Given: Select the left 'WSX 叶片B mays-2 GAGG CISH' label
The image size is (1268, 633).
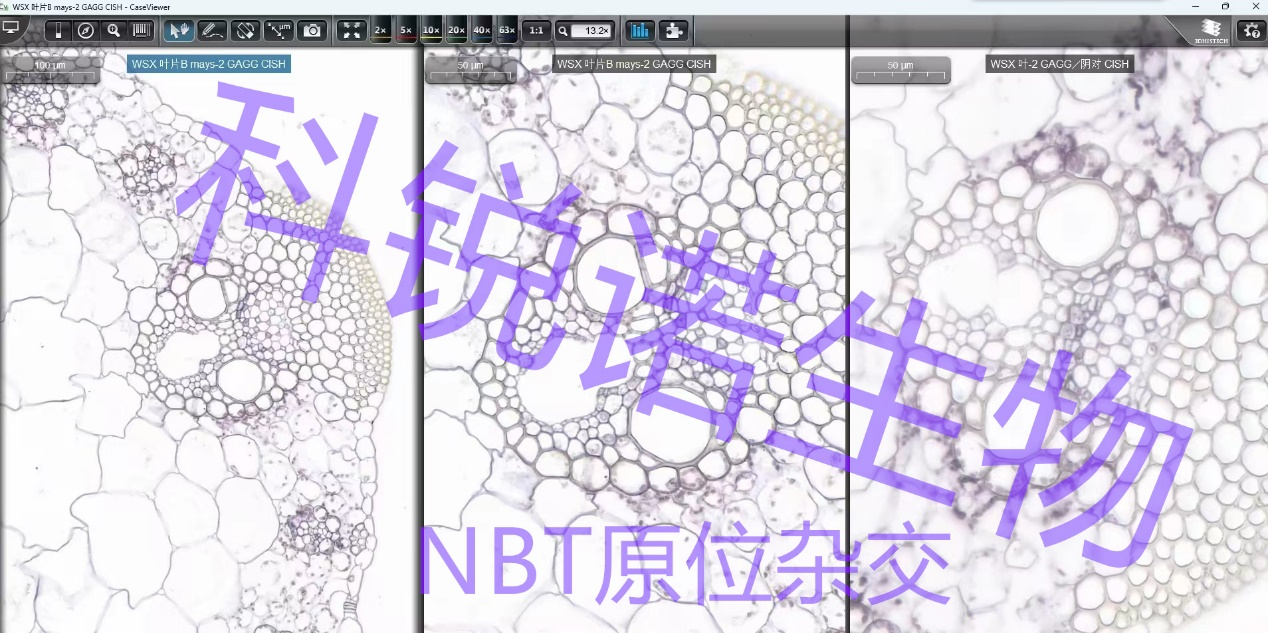Looking at the screenshot, I should [x=209, y=64].
